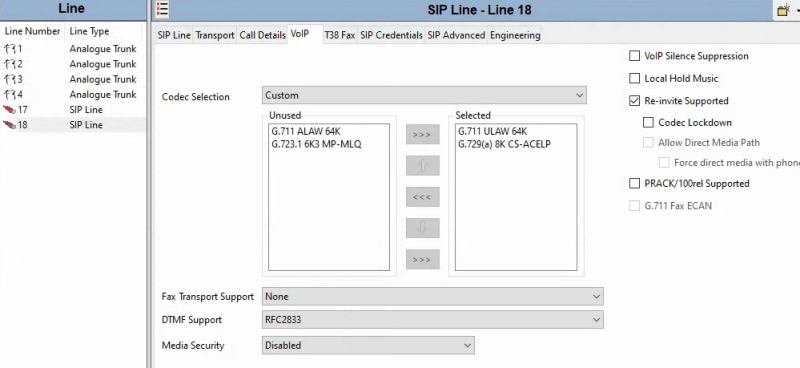Select SIP Line type text for line 17

(x=86, y=110)
